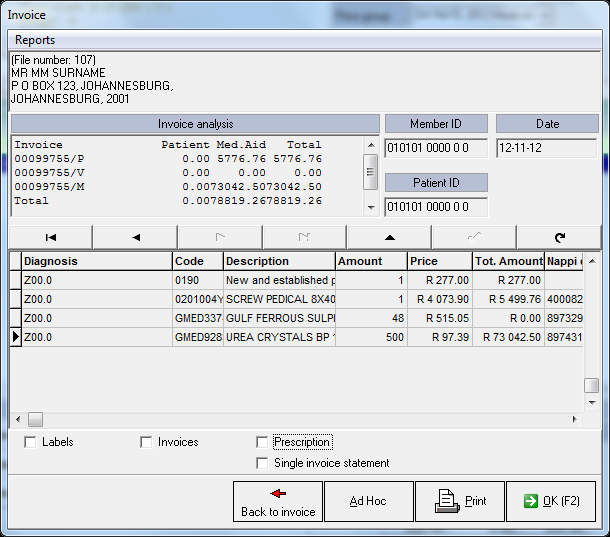Open the Reports menu

click(x=35, y=40)
